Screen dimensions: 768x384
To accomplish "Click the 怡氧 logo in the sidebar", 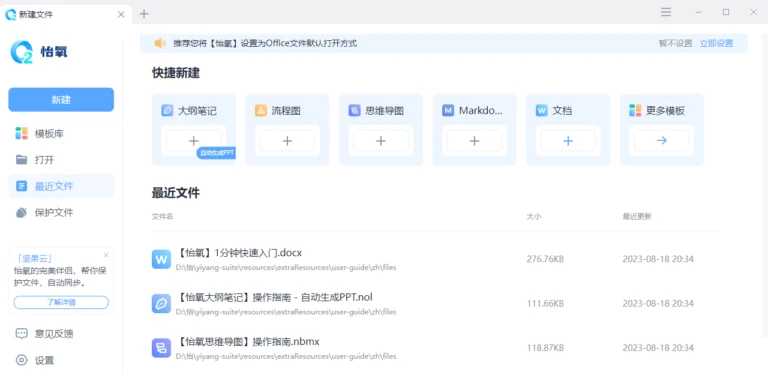I will point(39,52).
